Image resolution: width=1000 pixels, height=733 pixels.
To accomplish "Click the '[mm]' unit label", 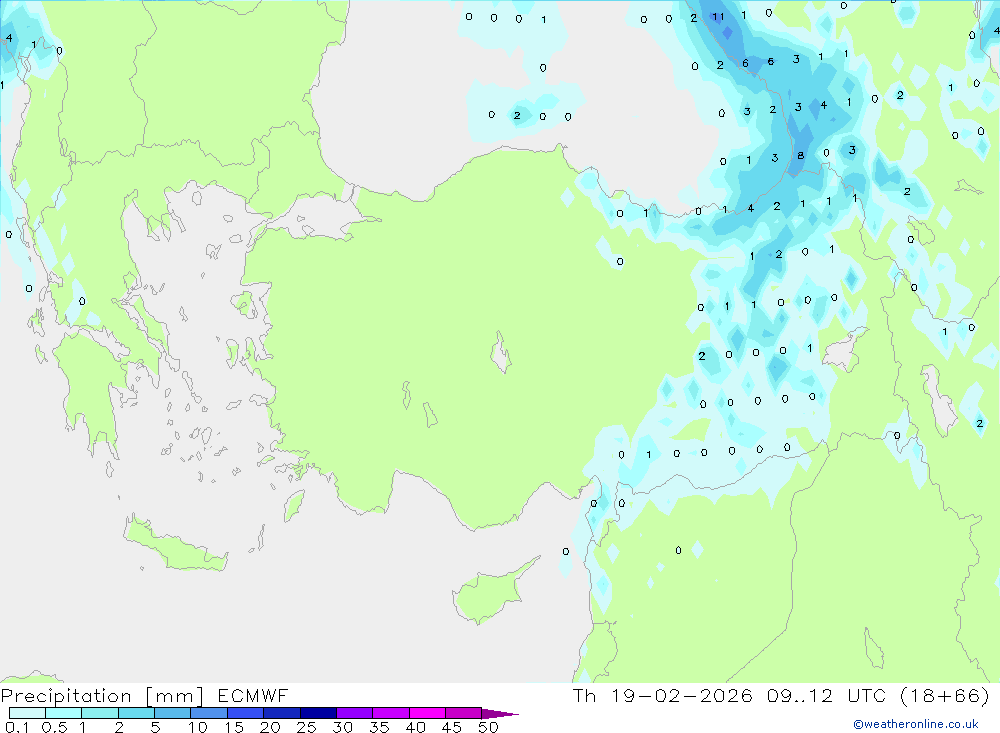I will point(175,696).
